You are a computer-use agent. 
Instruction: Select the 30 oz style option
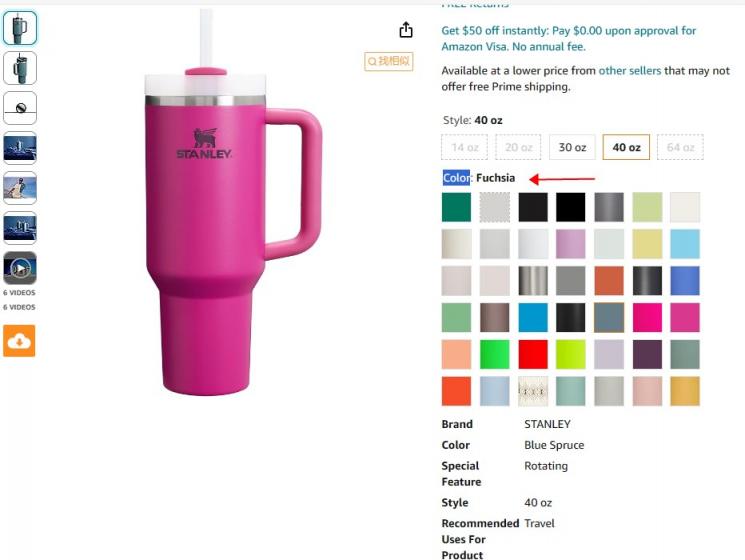(572, 147)
